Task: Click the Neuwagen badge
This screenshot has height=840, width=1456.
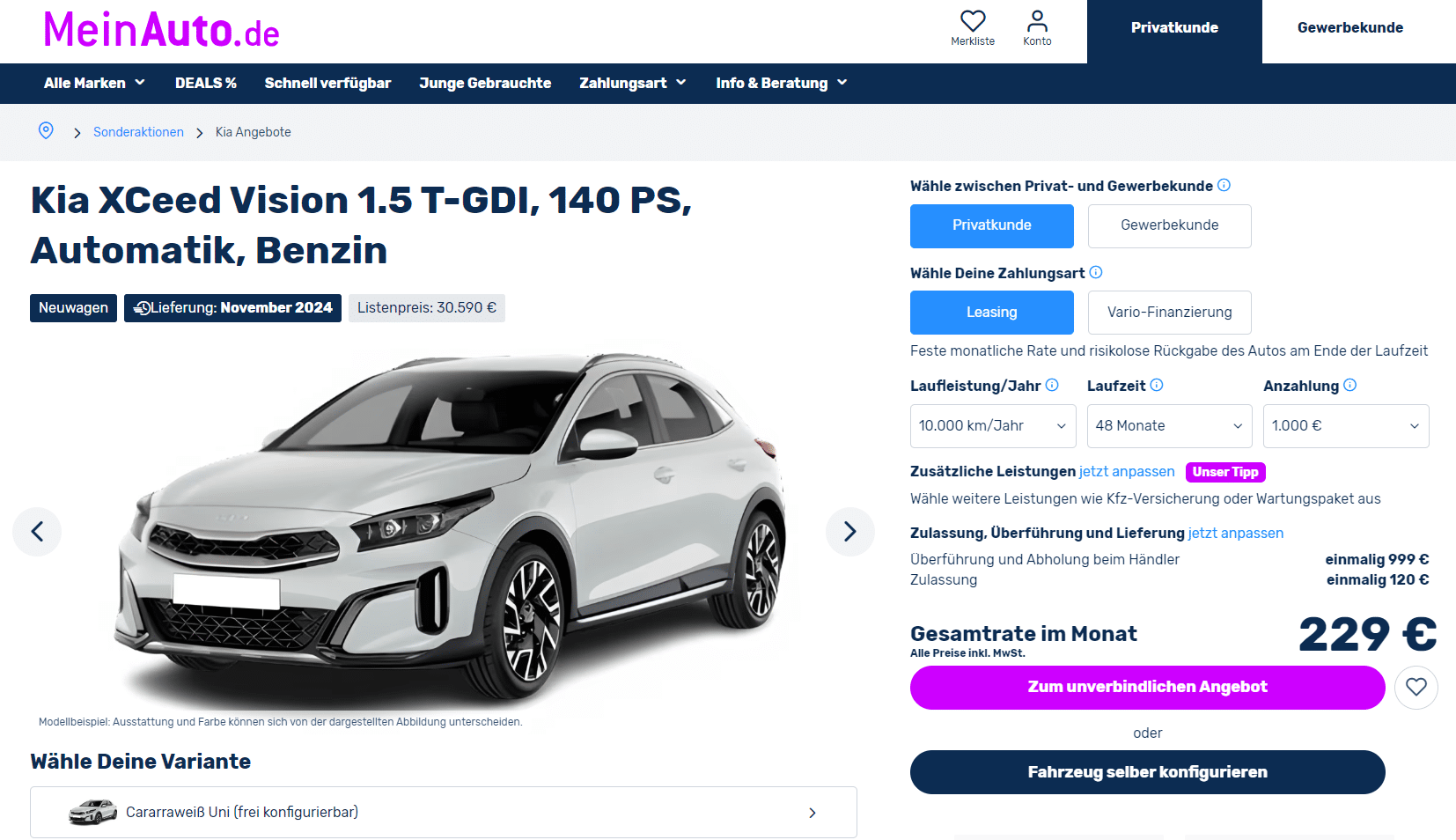Action: pos(73,308)
